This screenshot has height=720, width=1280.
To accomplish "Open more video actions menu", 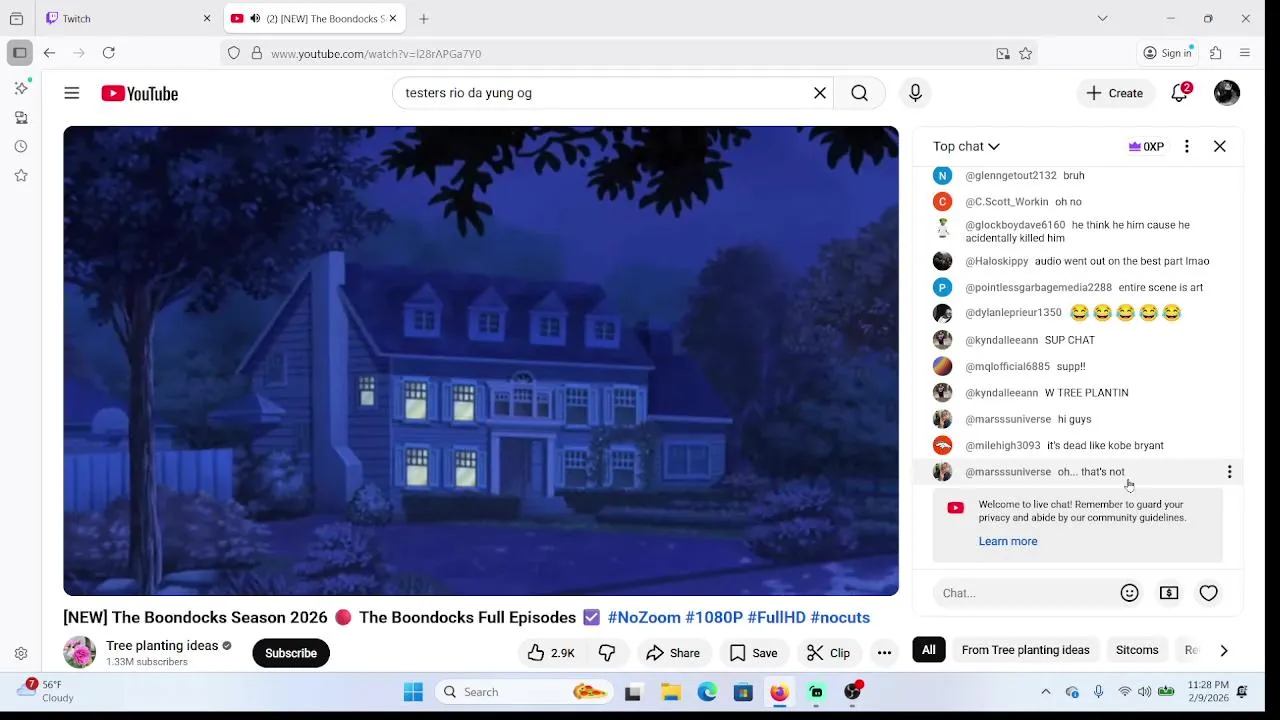I will (884, 653).
